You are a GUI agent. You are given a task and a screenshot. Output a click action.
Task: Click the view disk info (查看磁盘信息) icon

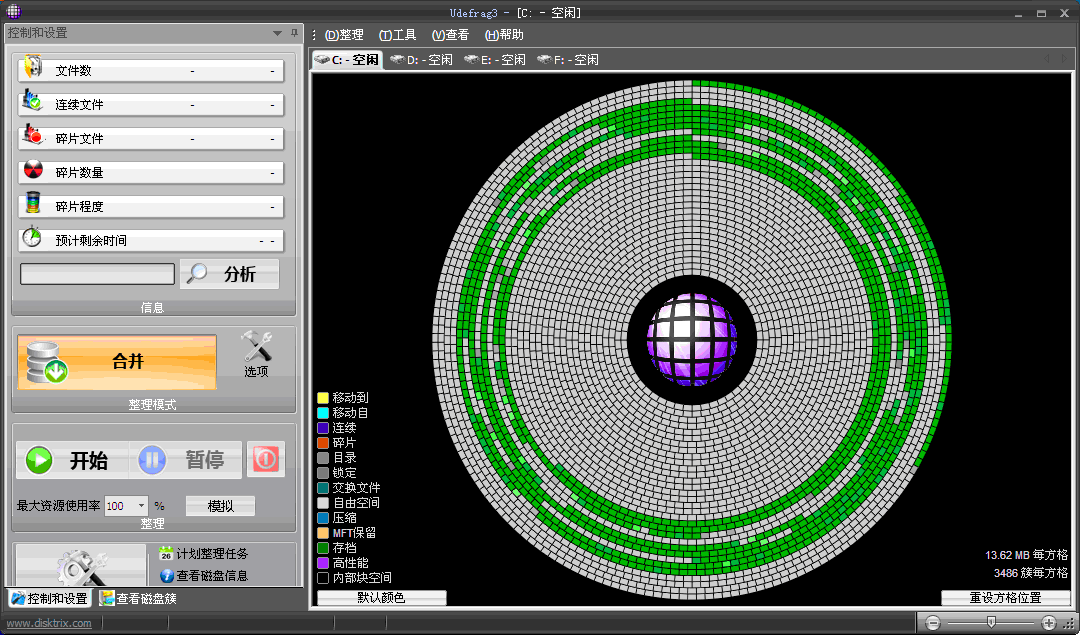(x=167, y=576)
